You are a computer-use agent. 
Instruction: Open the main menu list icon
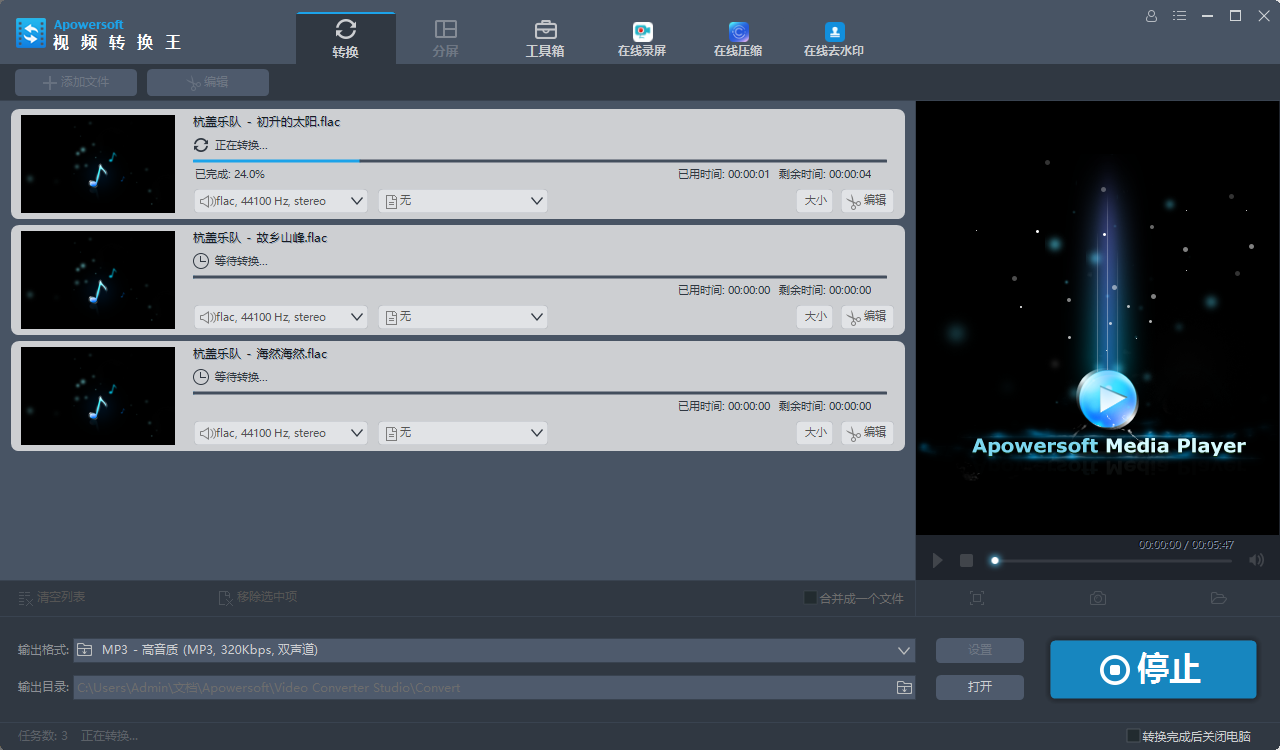click(x=1180, y=16)
